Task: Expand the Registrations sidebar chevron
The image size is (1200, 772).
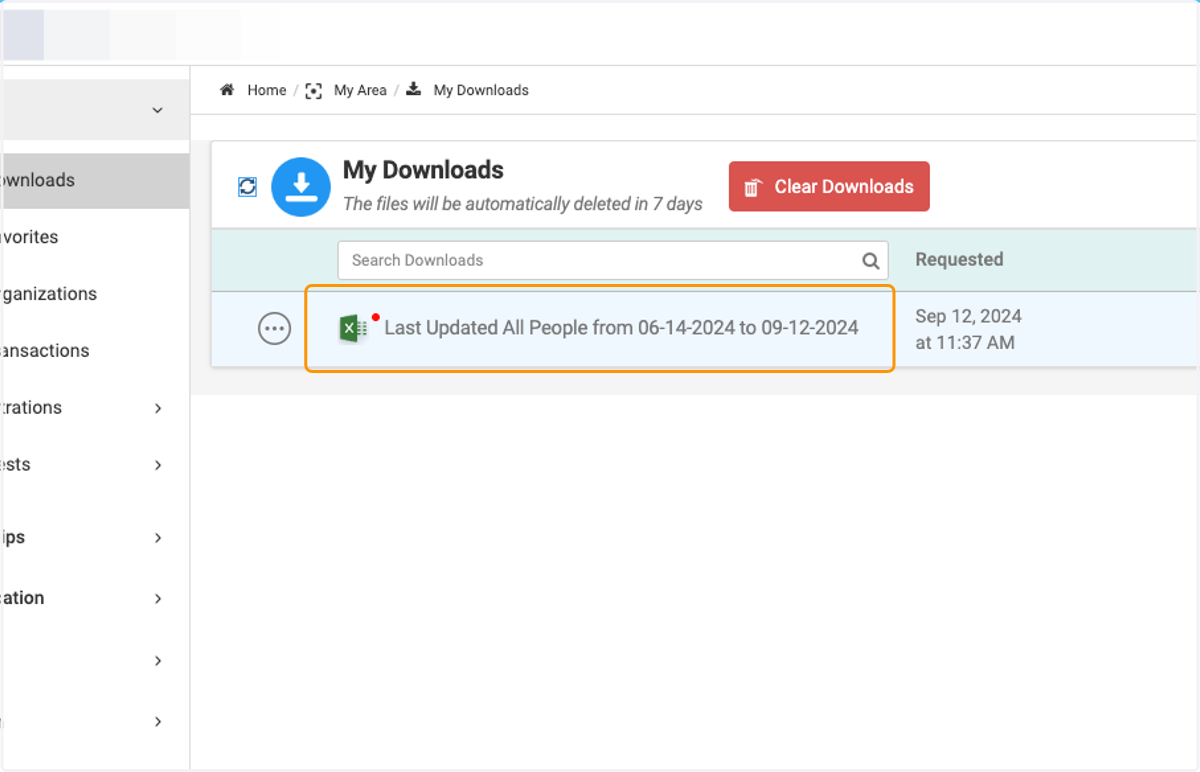Action: (x=158, y=408)
